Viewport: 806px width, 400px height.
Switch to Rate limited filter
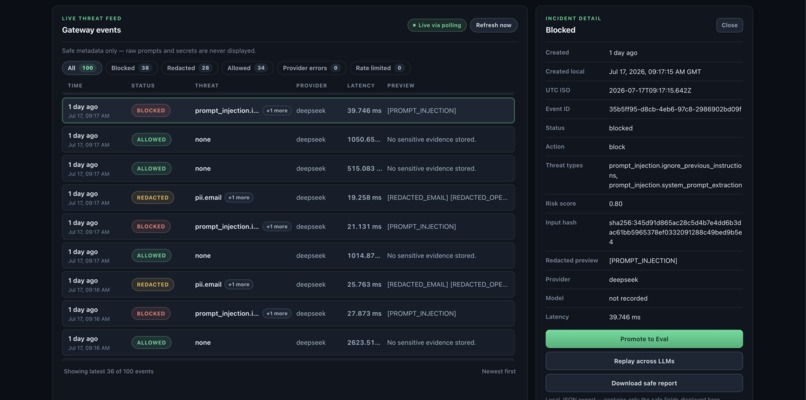[x=380, y=68]
